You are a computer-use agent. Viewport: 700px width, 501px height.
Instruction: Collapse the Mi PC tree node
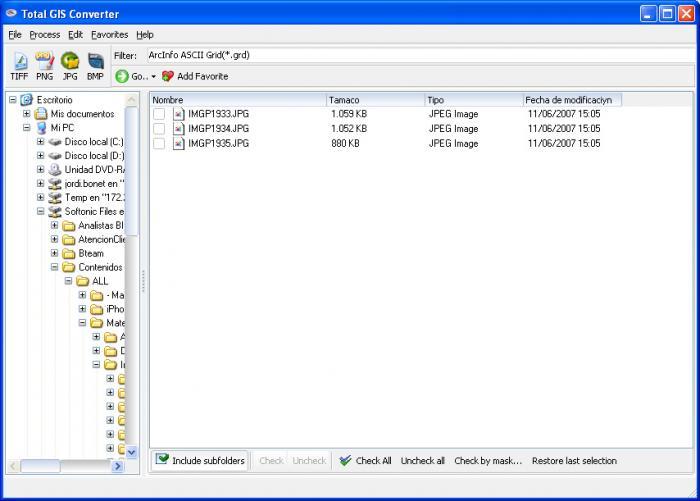pos(27,128)
